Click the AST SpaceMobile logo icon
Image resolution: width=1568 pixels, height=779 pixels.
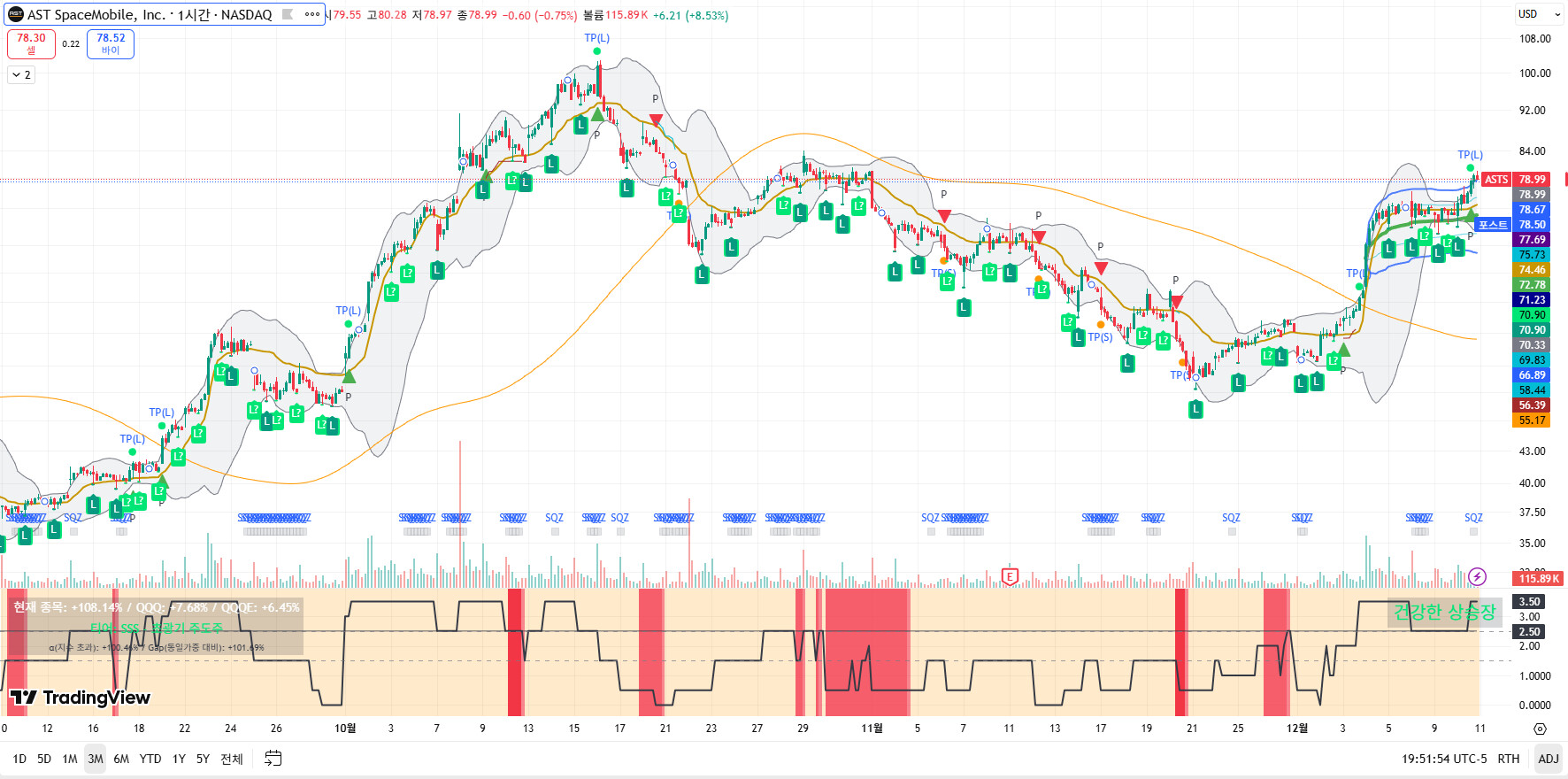pos(16,14)
